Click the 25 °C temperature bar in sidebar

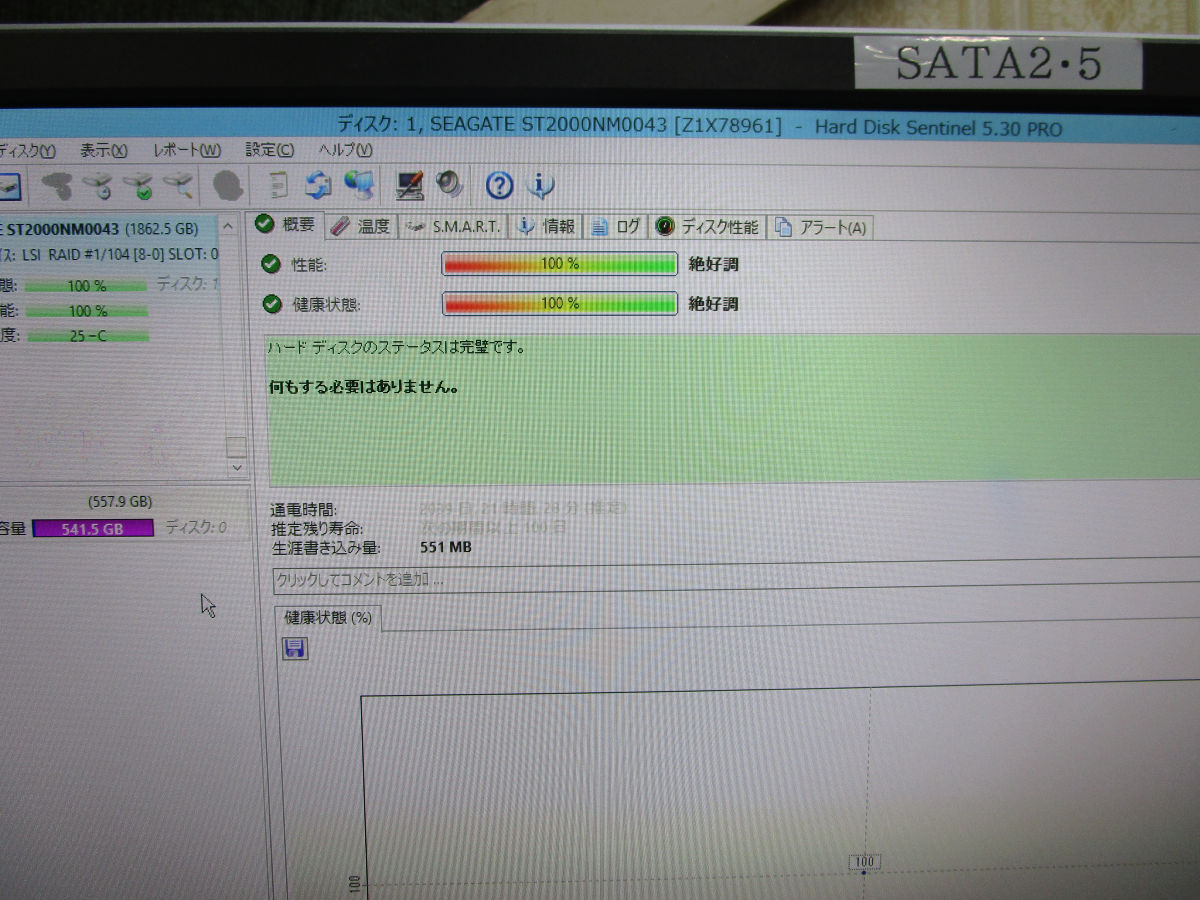[x=88, y=336]
